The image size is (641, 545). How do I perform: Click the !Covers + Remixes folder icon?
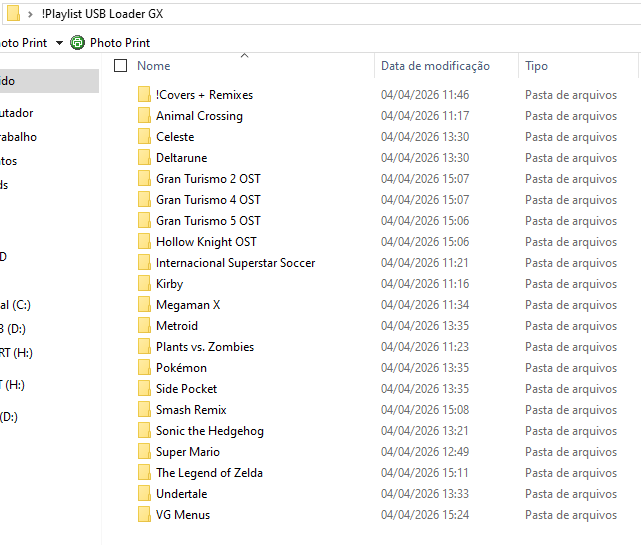[144, 94]
